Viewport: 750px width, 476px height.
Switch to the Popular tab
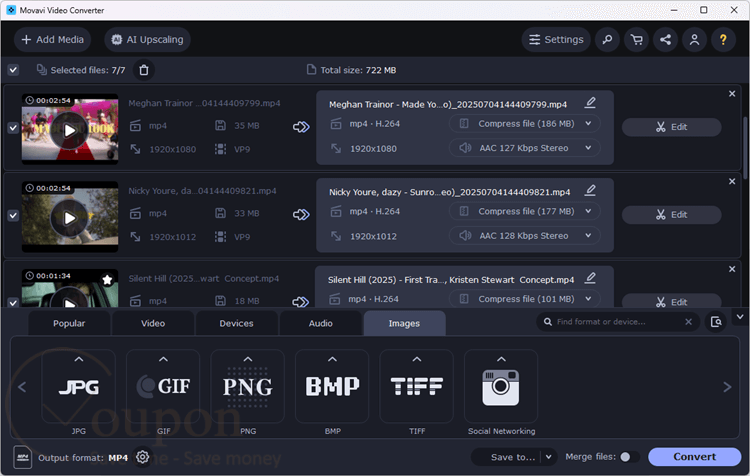[69, 323]
